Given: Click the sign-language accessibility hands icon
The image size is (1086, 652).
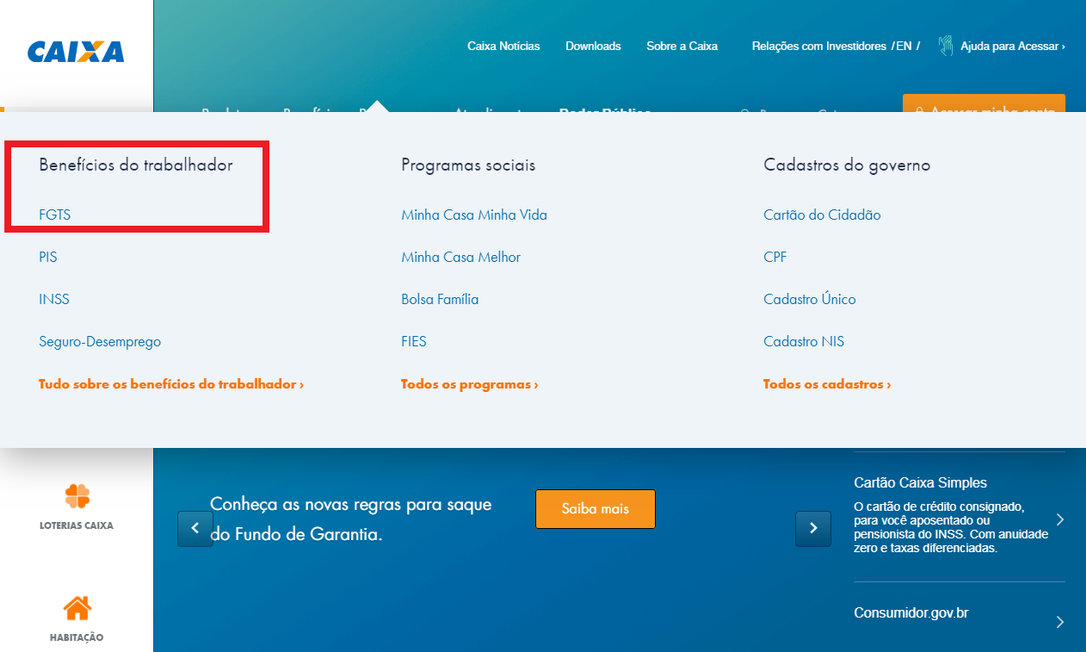Looking at the screenshot, I should click(945, 46).
